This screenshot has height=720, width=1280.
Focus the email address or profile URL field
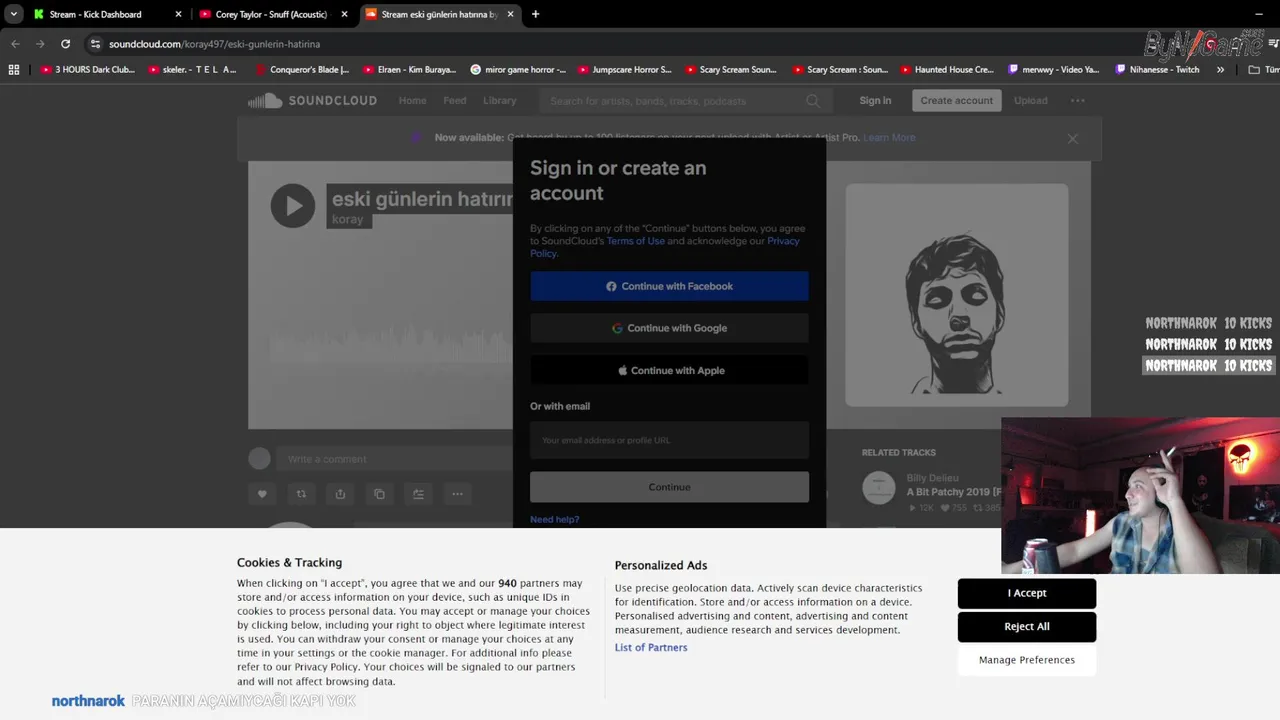point(669,440)
